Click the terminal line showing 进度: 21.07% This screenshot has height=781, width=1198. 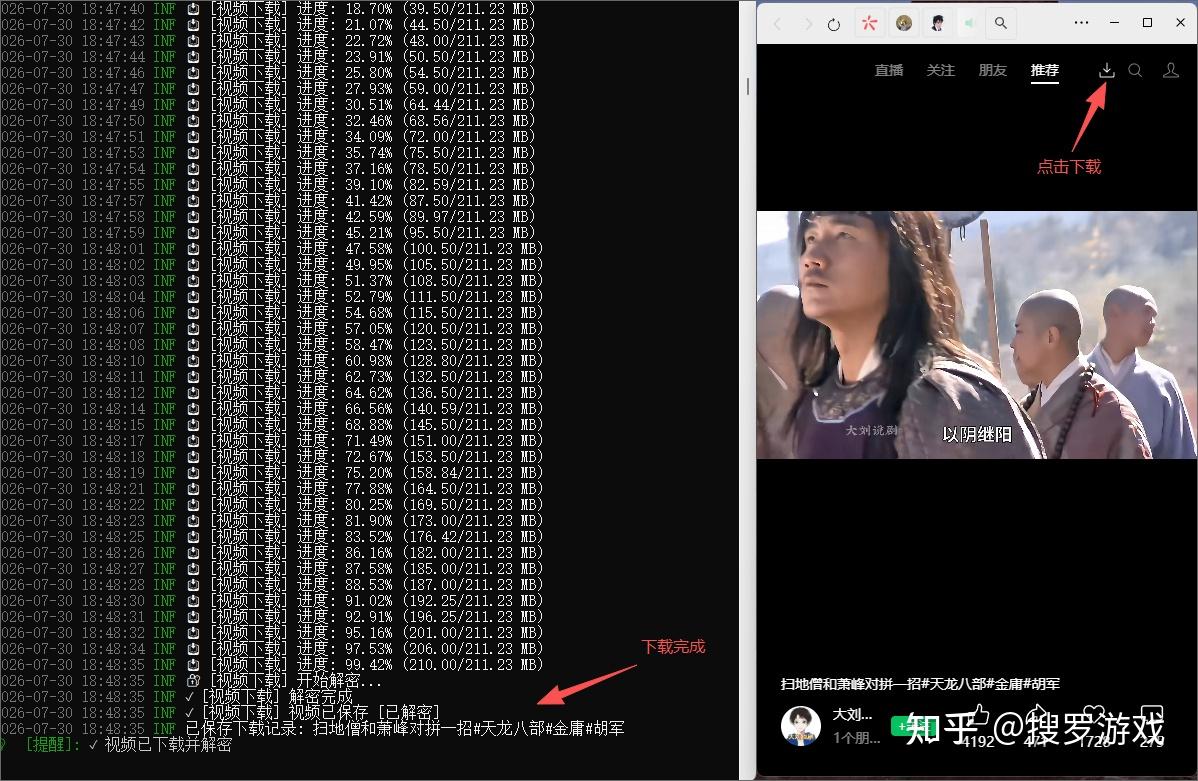(x=267, y=24)
